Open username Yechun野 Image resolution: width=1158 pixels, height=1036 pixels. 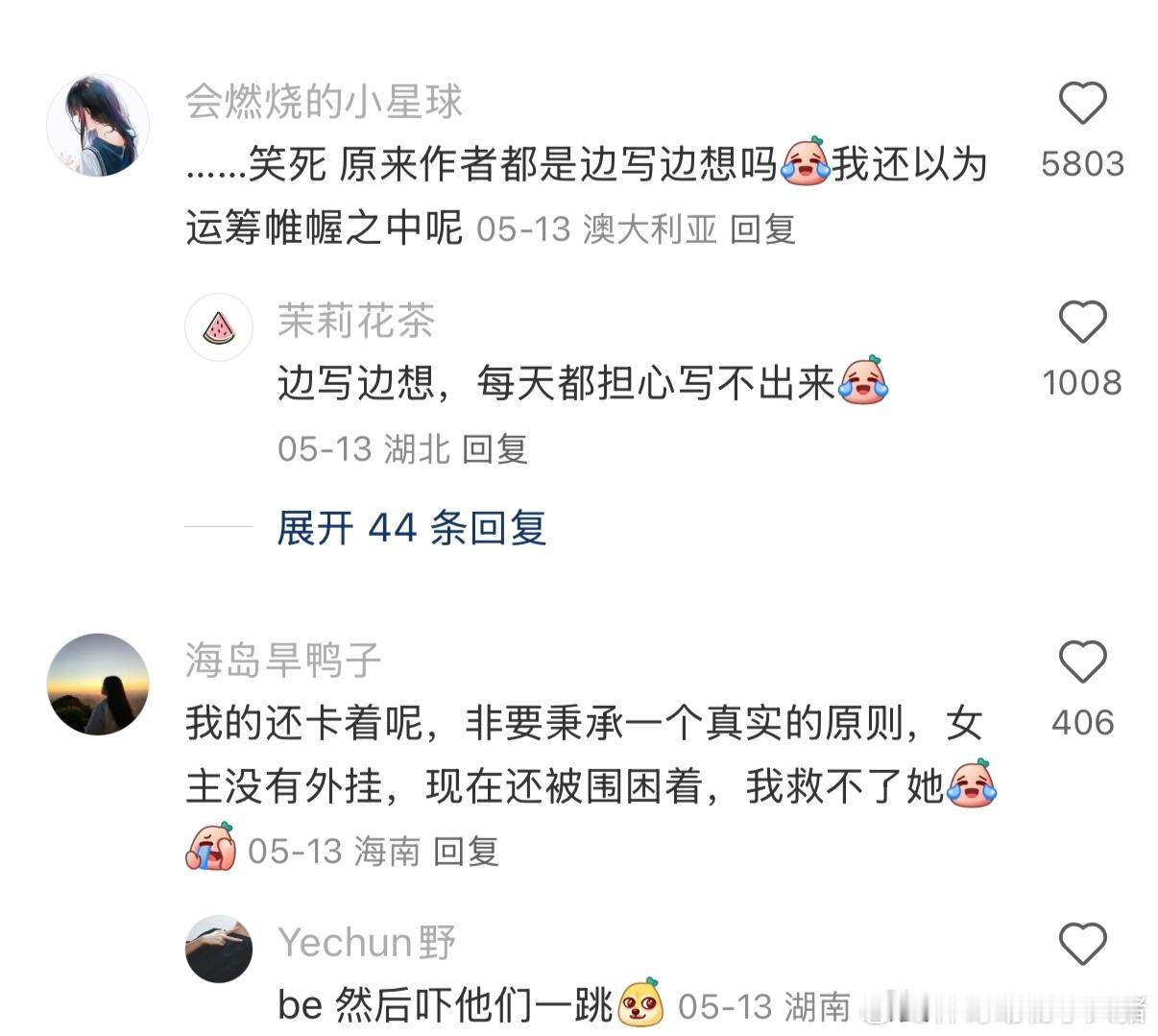367,943
